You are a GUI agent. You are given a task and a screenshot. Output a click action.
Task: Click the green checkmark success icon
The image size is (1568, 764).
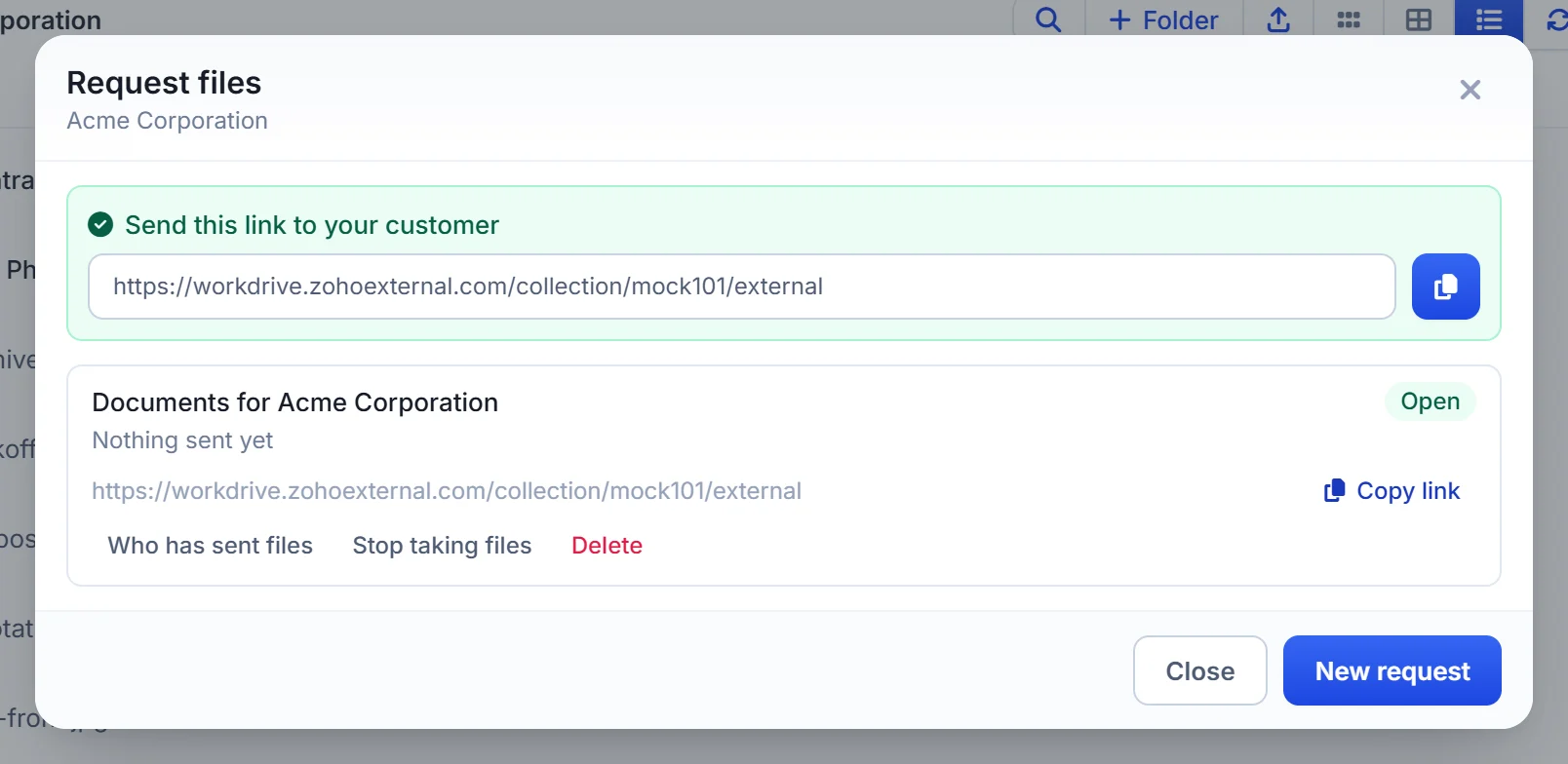100,225
